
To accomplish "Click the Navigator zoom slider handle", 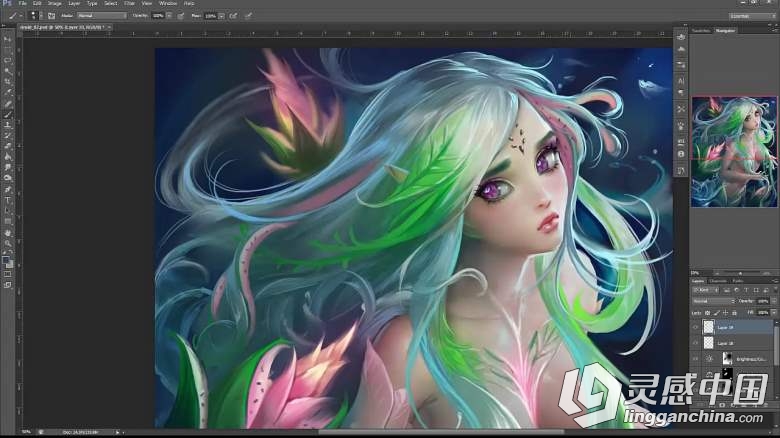I will [x=740, y=273].
